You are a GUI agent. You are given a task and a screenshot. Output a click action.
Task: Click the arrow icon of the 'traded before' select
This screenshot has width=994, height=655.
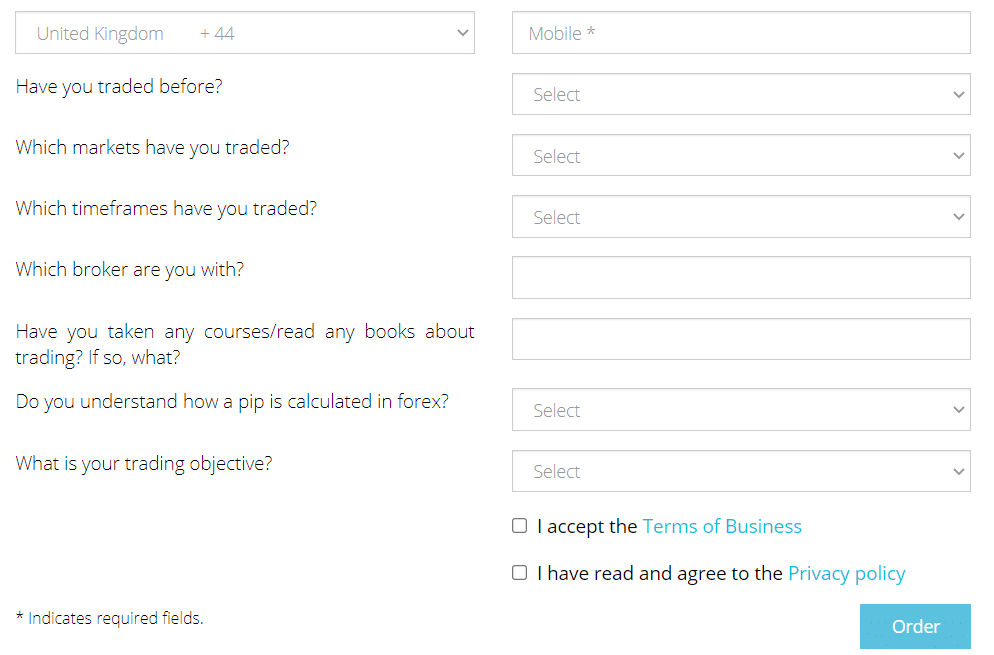pyautogui.click(x=959, y=95)
